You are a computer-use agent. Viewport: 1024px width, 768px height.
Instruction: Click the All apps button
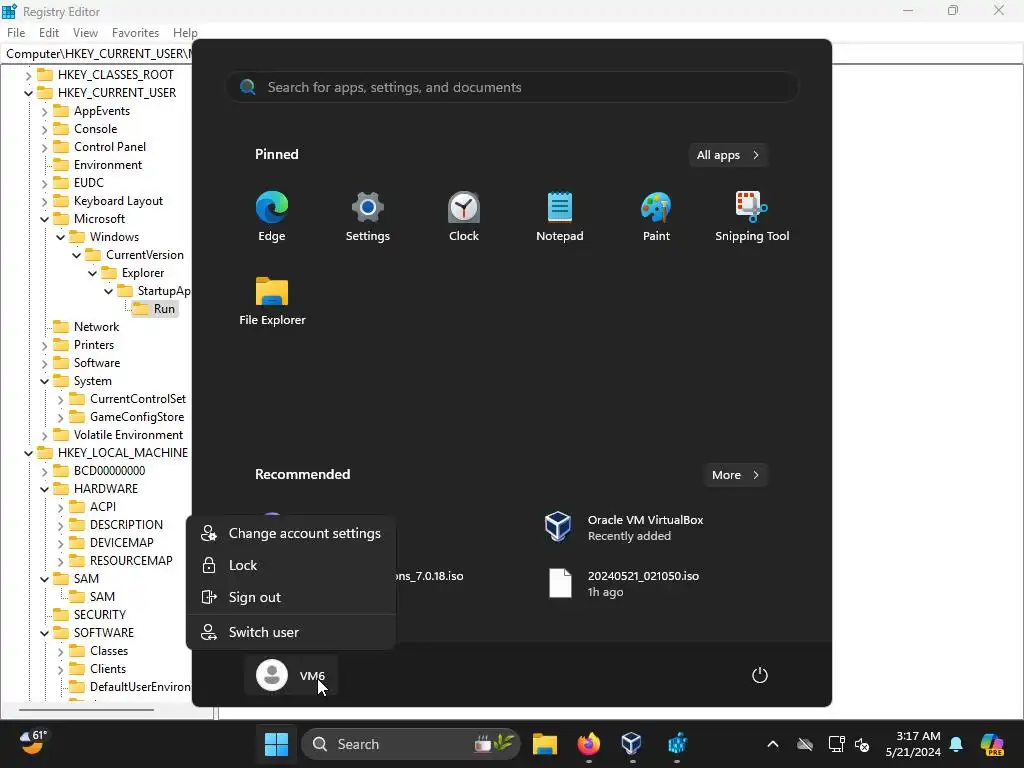728,155
